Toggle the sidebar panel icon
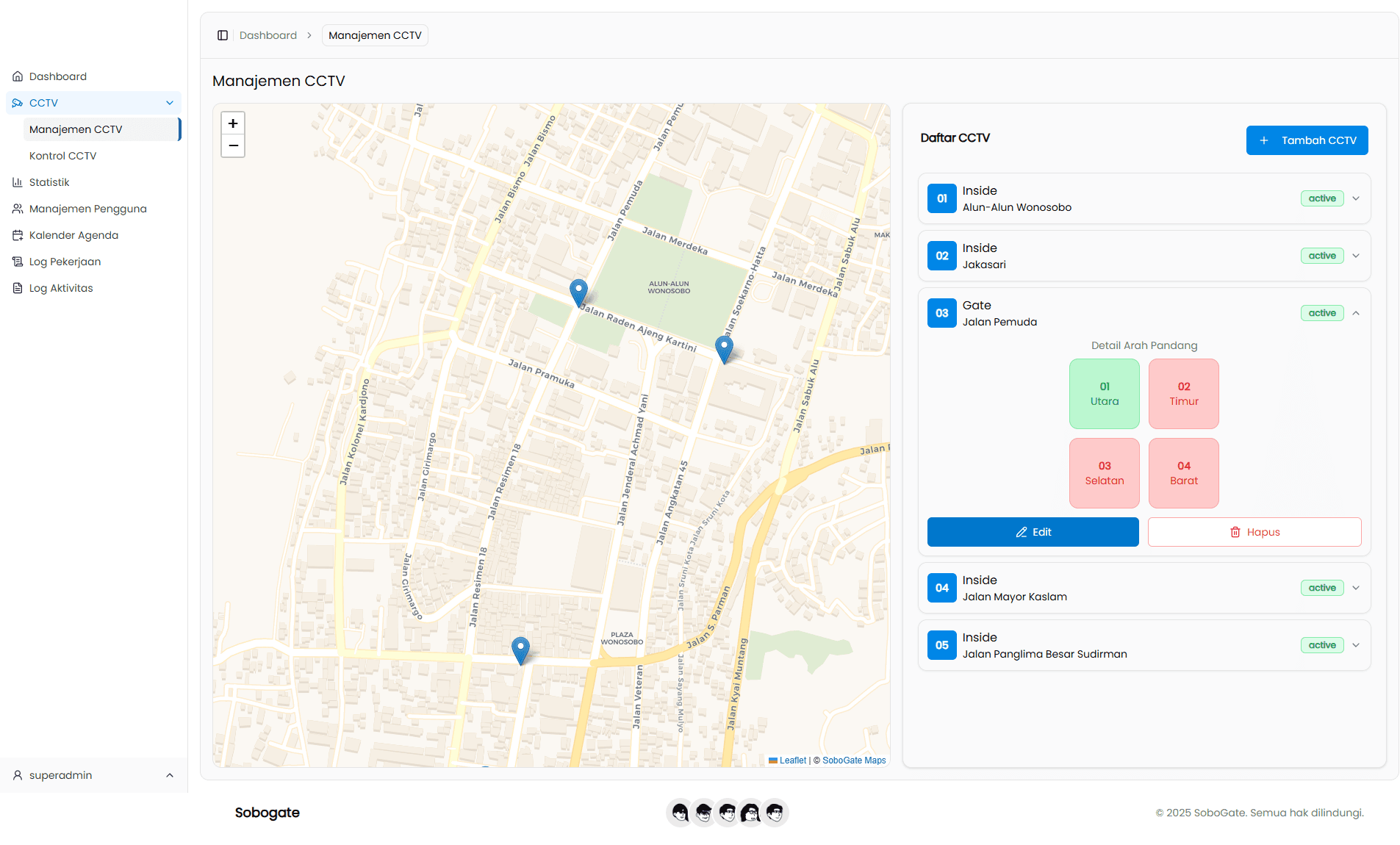 pos(223,35)
